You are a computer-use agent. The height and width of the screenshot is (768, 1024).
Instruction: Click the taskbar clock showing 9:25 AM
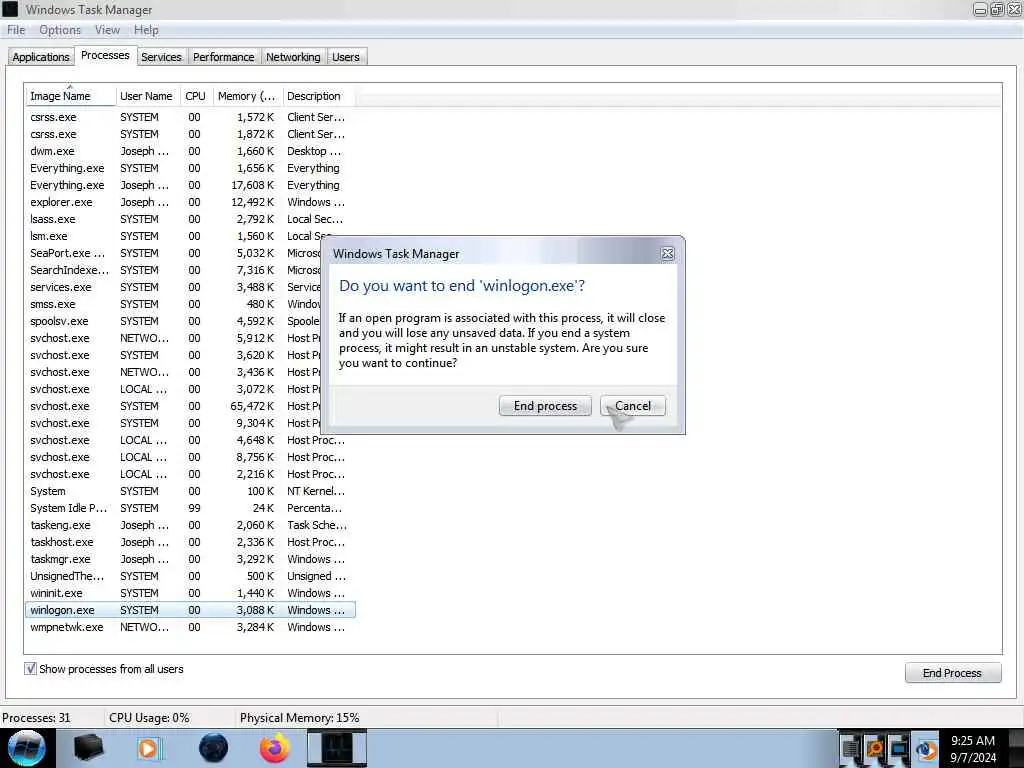[973, 749]
